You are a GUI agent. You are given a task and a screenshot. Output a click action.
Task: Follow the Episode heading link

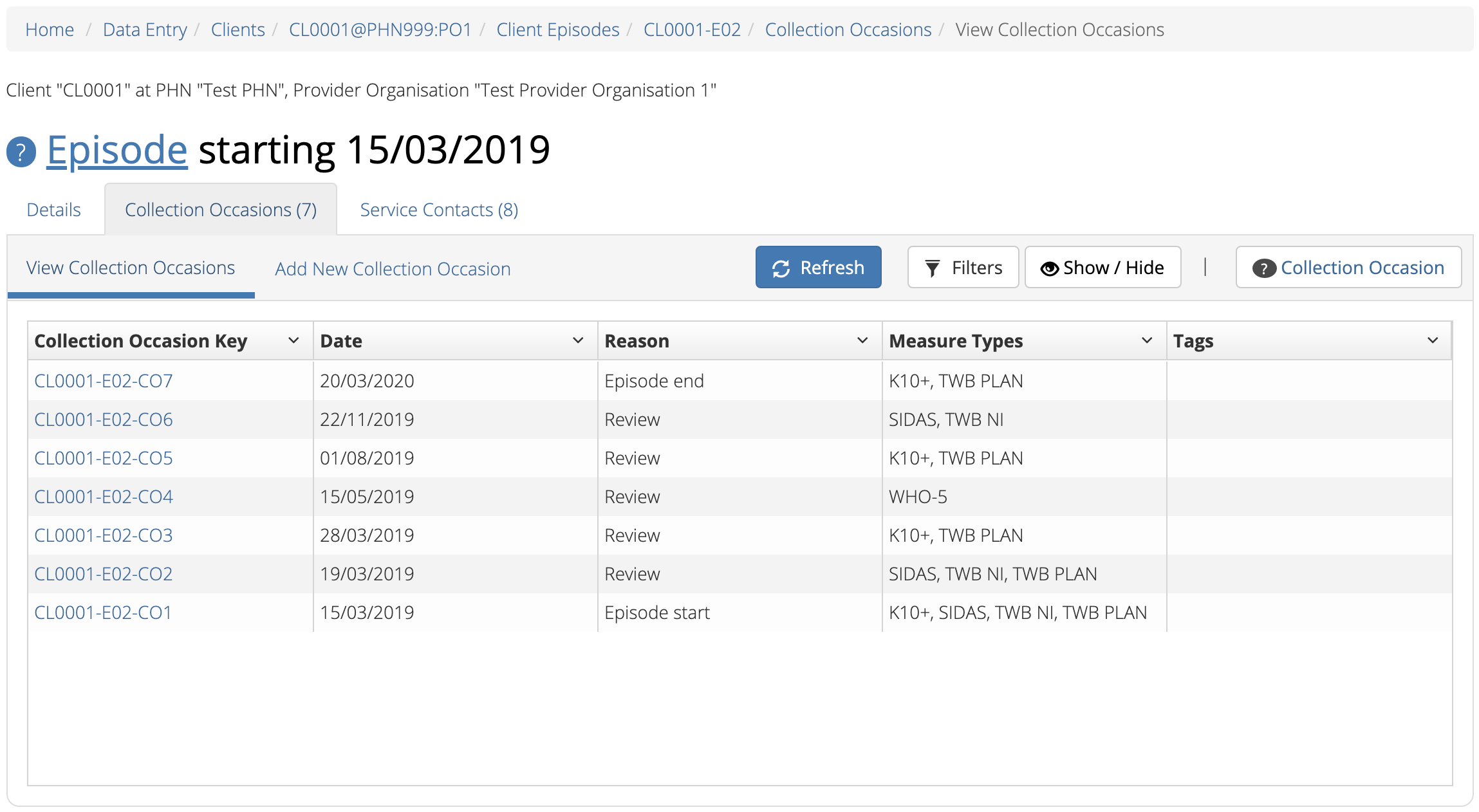point(117,150)
